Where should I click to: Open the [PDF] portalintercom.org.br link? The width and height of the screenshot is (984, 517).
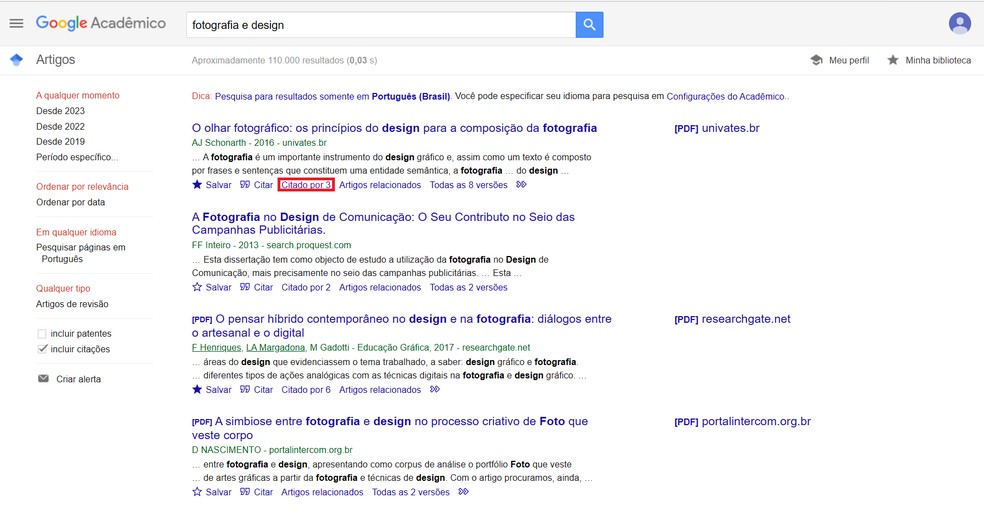742,422
